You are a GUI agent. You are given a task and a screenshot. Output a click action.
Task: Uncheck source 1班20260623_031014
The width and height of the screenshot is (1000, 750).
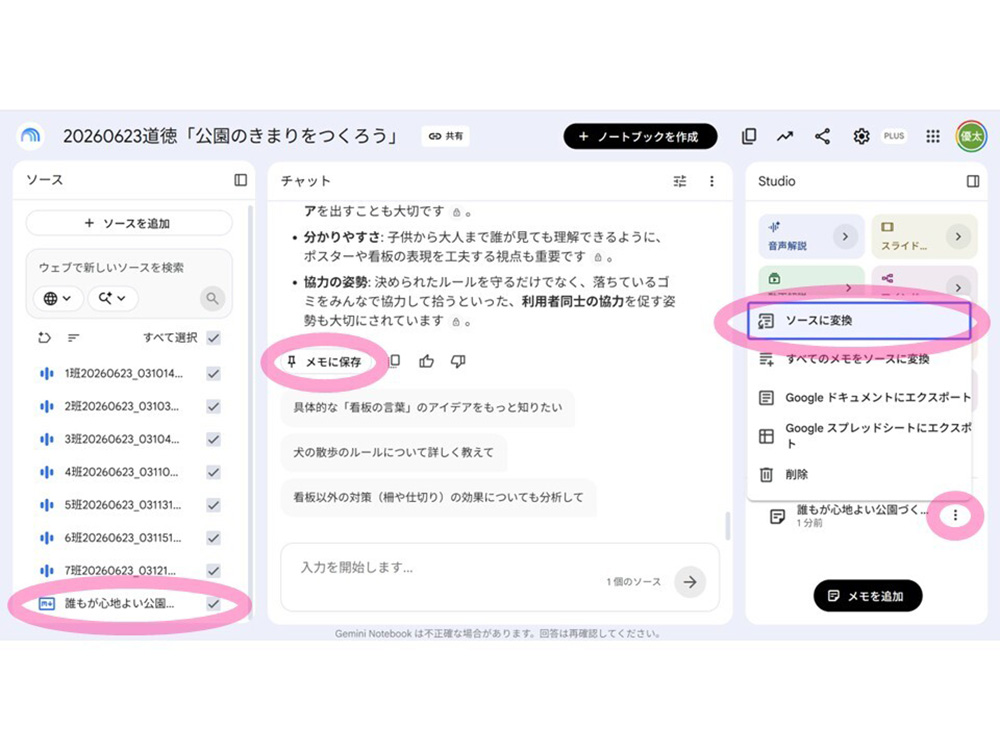pyautogui.click(x=214, y=373)
